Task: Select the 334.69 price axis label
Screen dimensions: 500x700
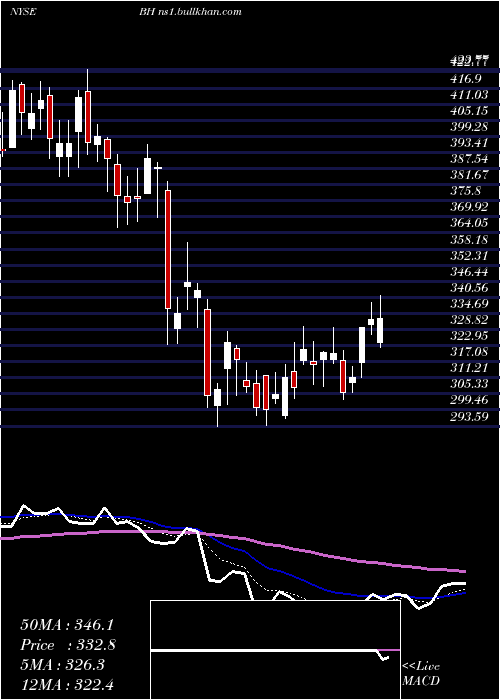Action: (x=470, y=304)
